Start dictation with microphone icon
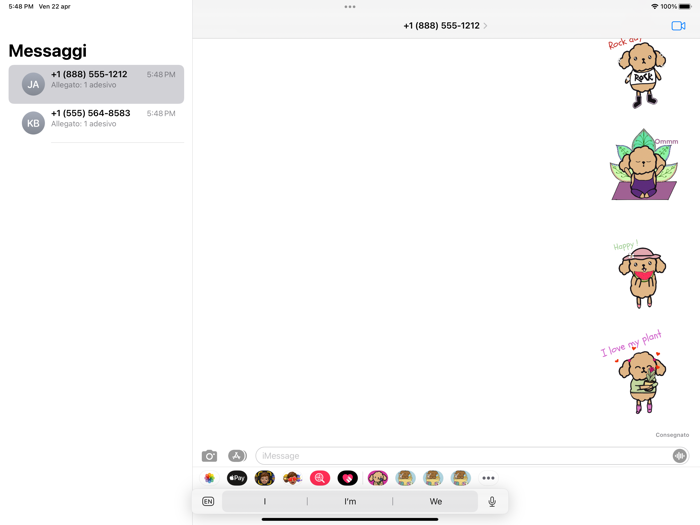The height and width of the screenshot is (525, 700). pos(492,501)
